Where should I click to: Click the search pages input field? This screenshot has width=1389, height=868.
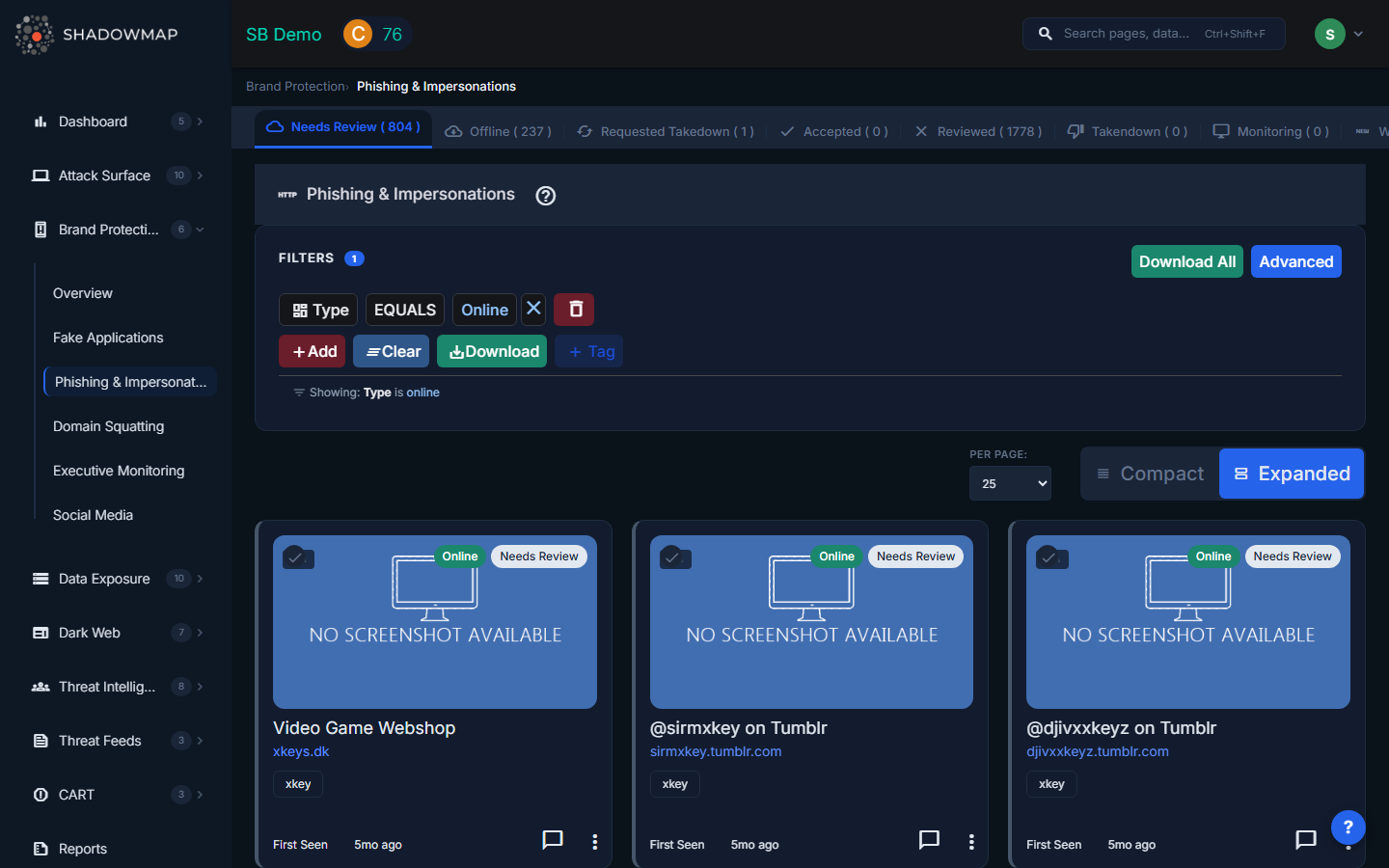click(1129, 34)
